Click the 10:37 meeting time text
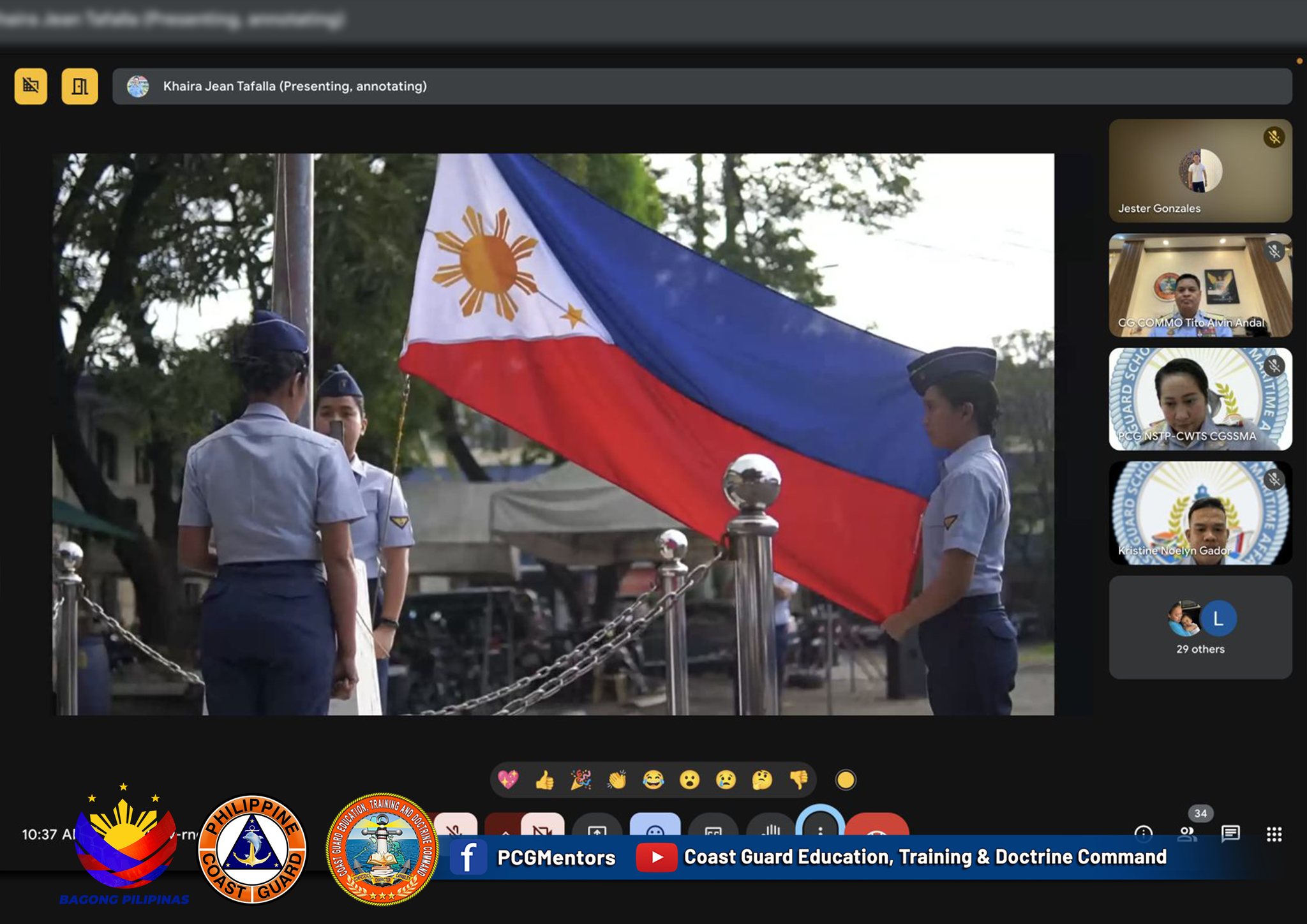This screenshot has height=924, width=1307. point(49,834)
